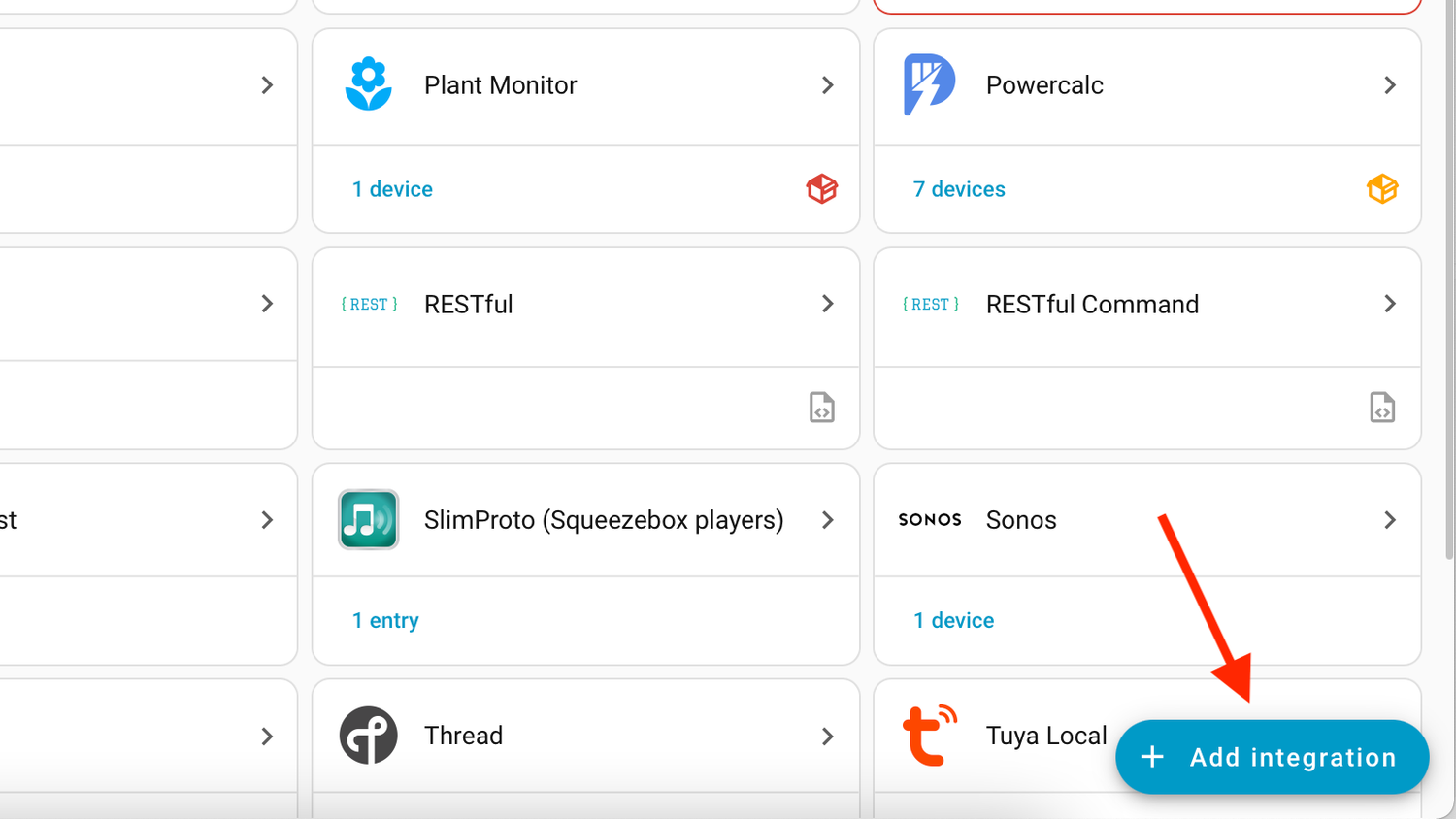Click the Tuya Local logo
The height and width of the screenshot is (819, 1456).
click(x=930, y=736)
